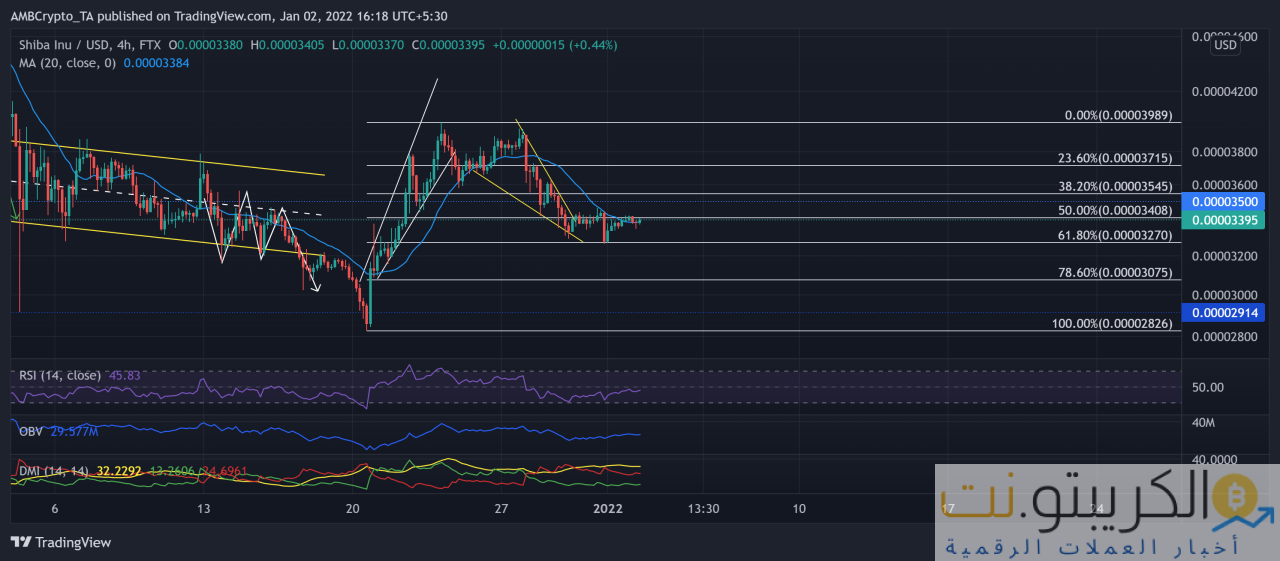Click the 50.00% (0.00003408) Fibonacci label
The height and width of the screenshot is (561, 1280).
(1113, 211)
